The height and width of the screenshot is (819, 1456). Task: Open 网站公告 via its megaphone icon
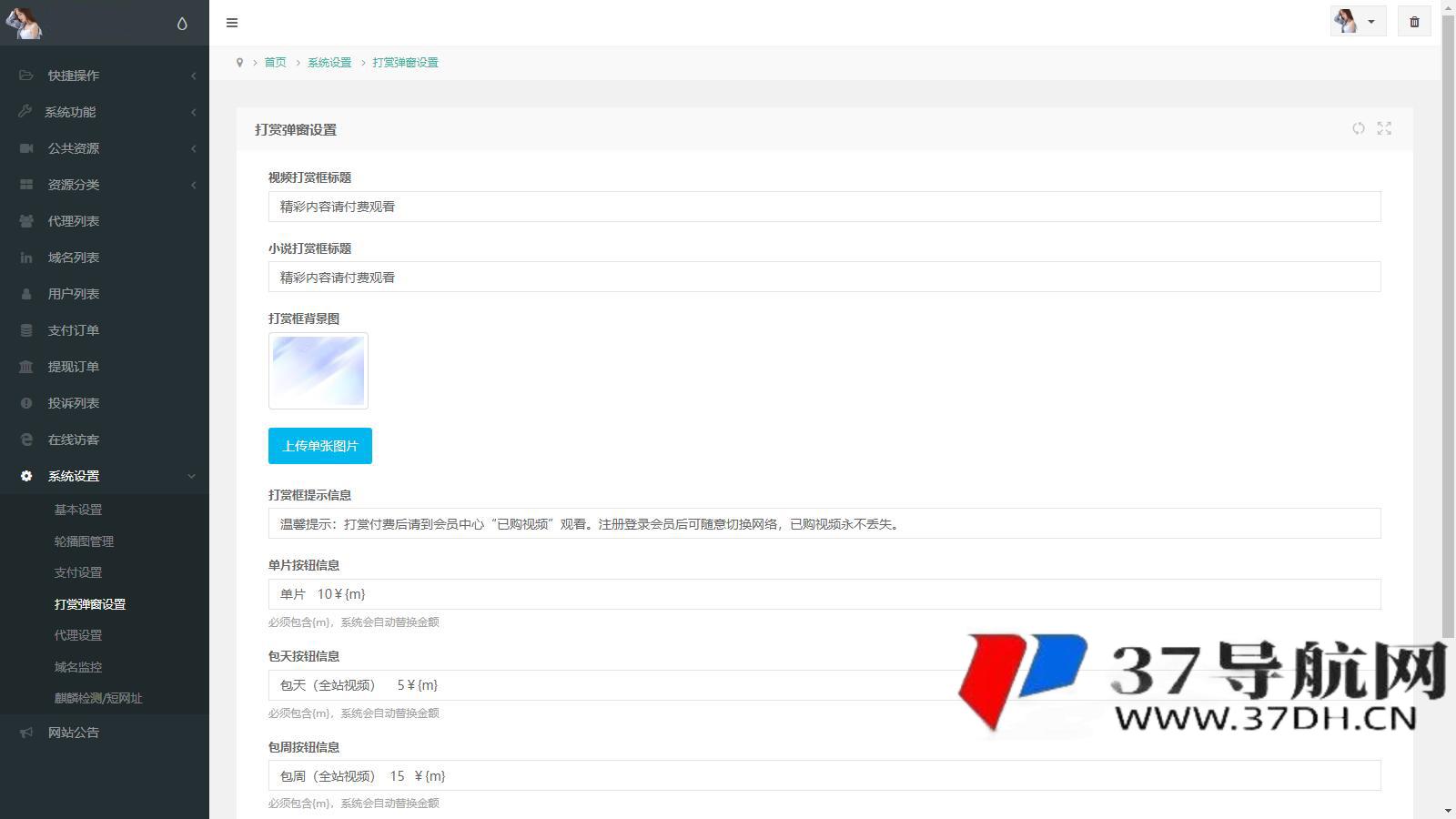coord(26,733)
